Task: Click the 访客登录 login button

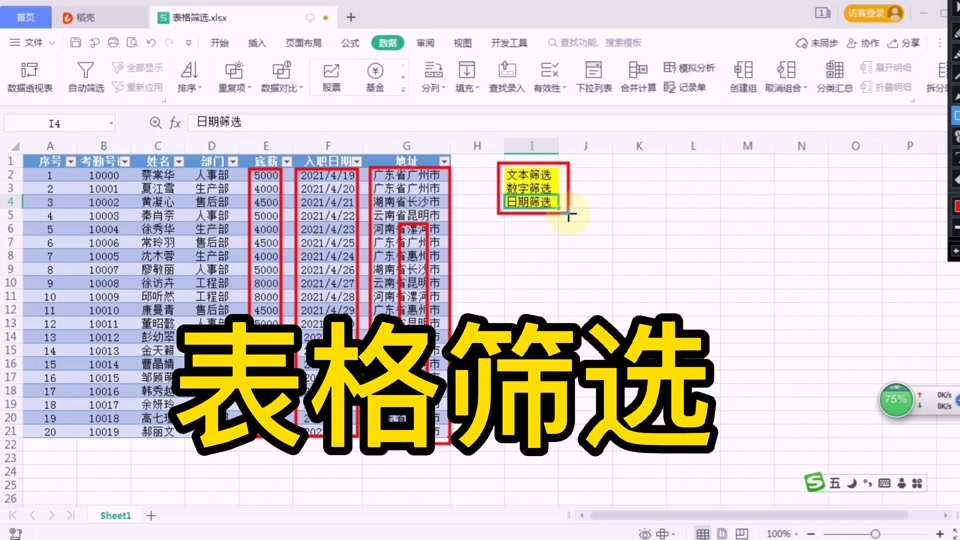Action: pyautogui.click(x=874, y=13)
